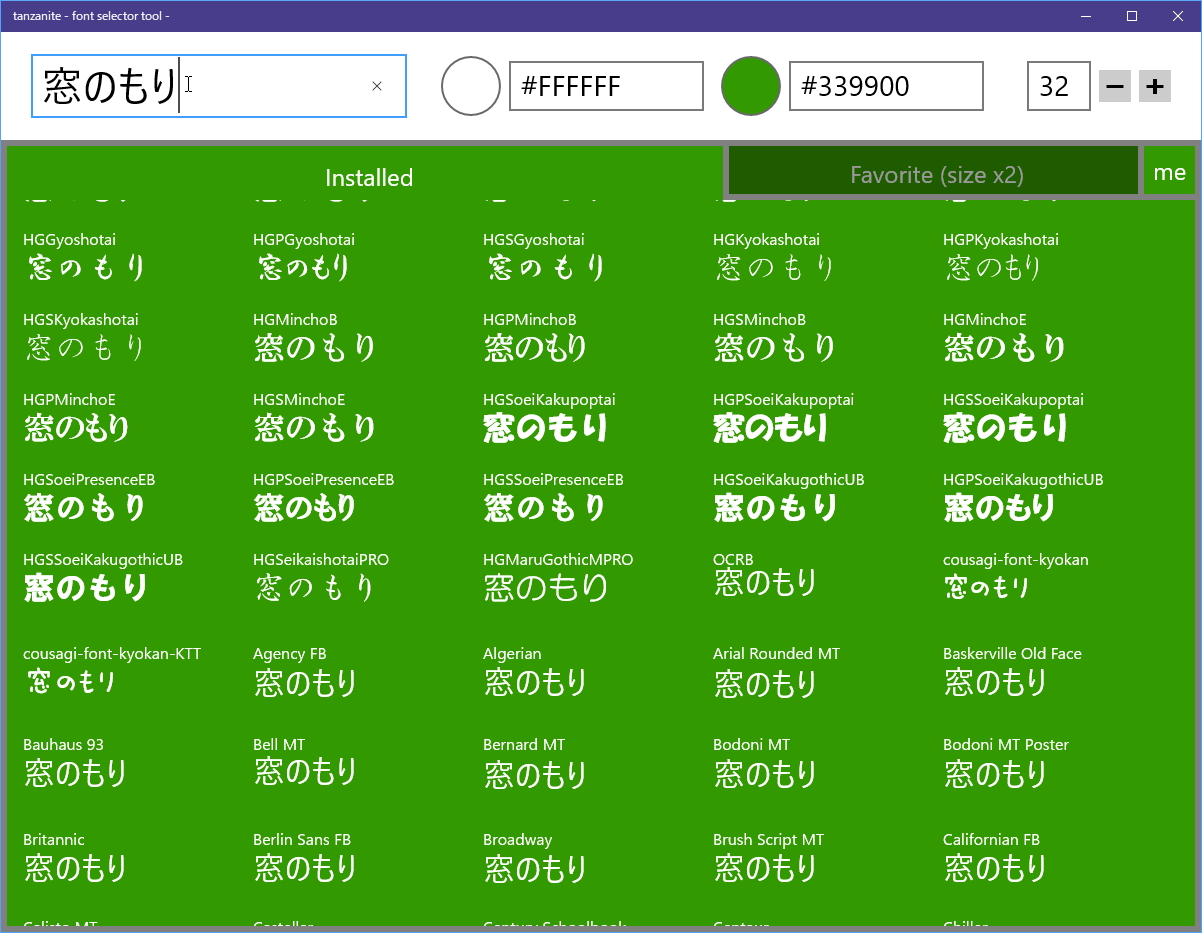Viewport: 1202px width, 933px height.
Task: Choose the Berlin Sans FB font sample
Action: click(305, 857)
